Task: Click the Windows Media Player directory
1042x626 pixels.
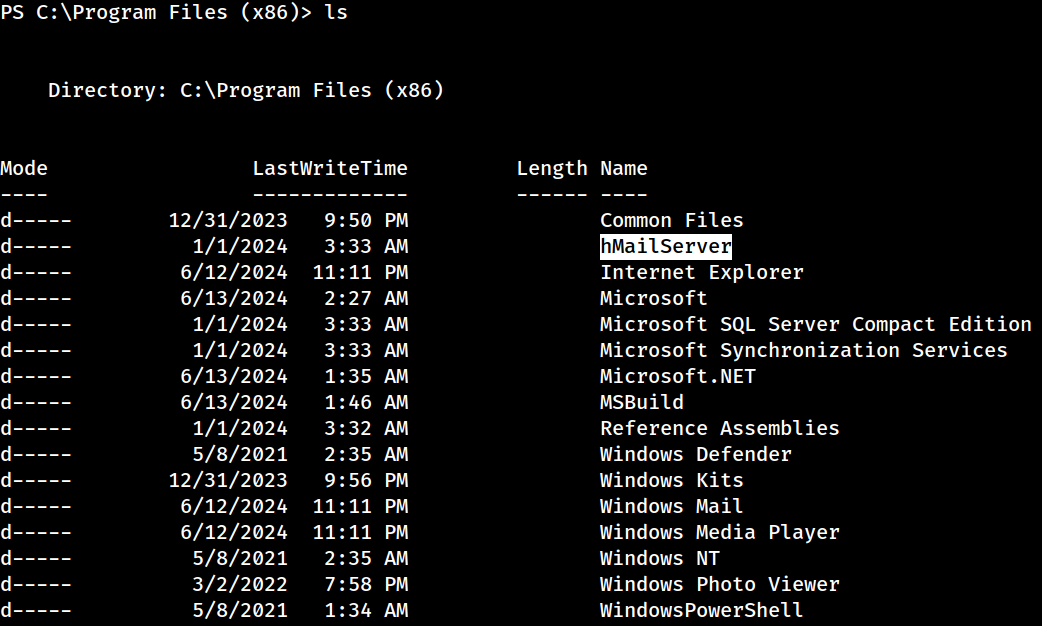Action: (x=720, y=532)
